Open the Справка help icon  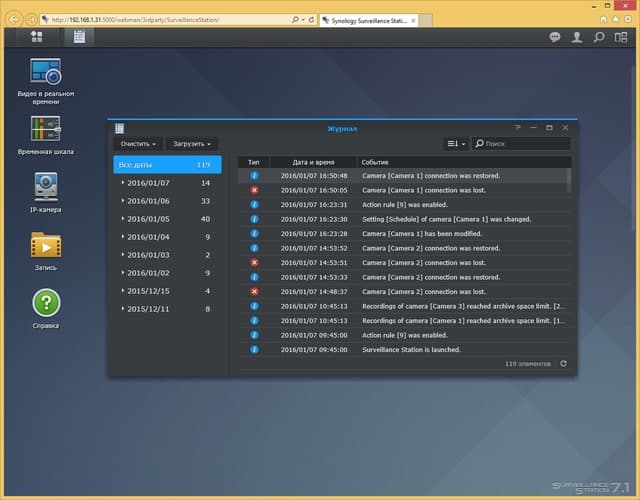coord(46,308)
